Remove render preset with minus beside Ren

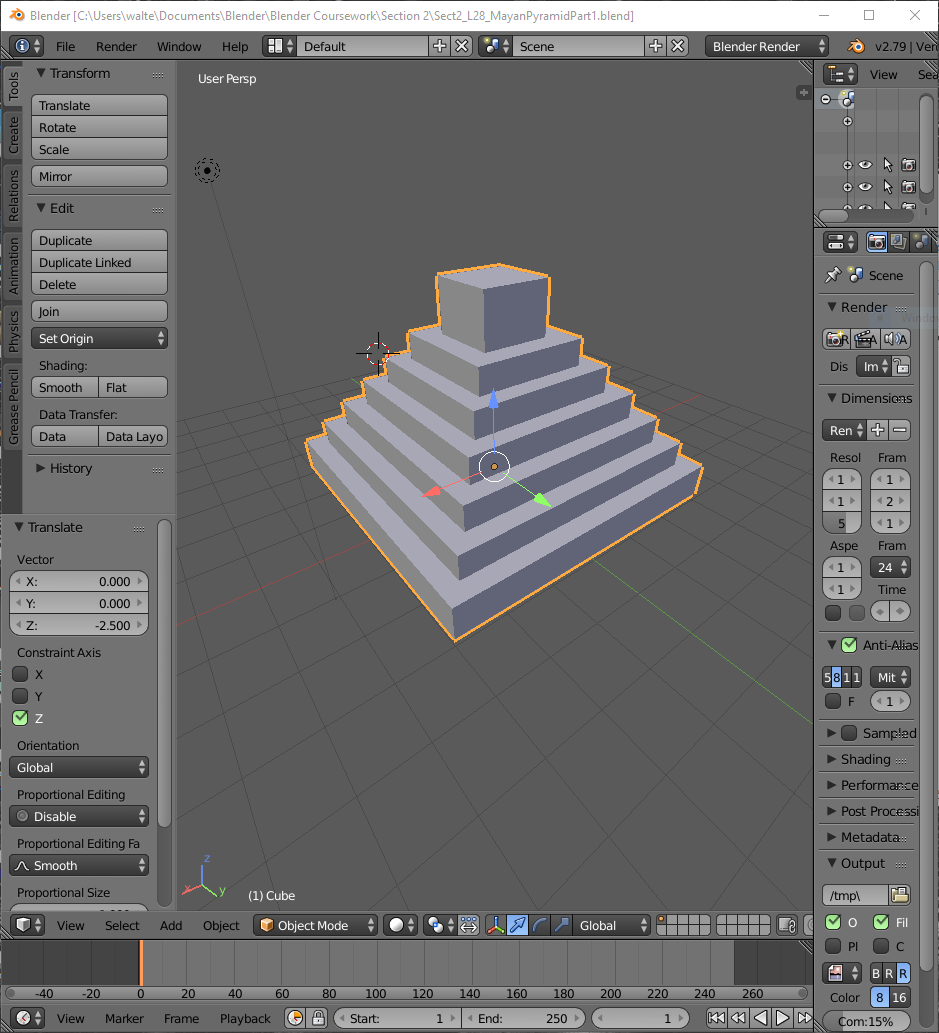899,430
